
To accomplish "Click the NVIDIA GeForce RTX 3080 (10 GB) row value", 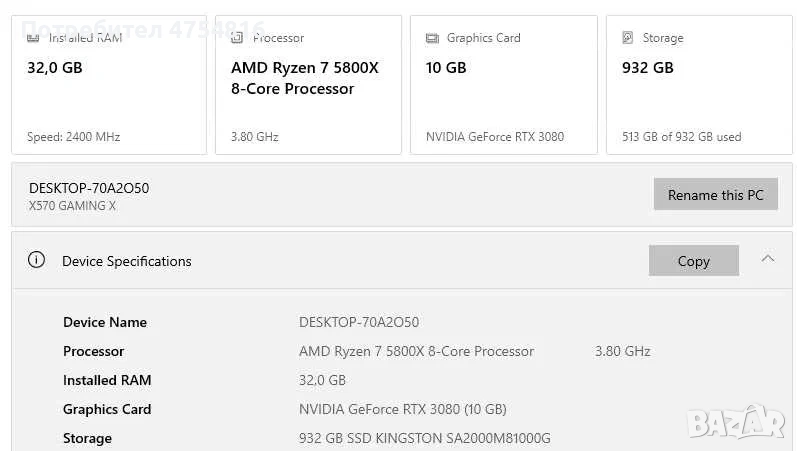I will (x=402, y=409).
